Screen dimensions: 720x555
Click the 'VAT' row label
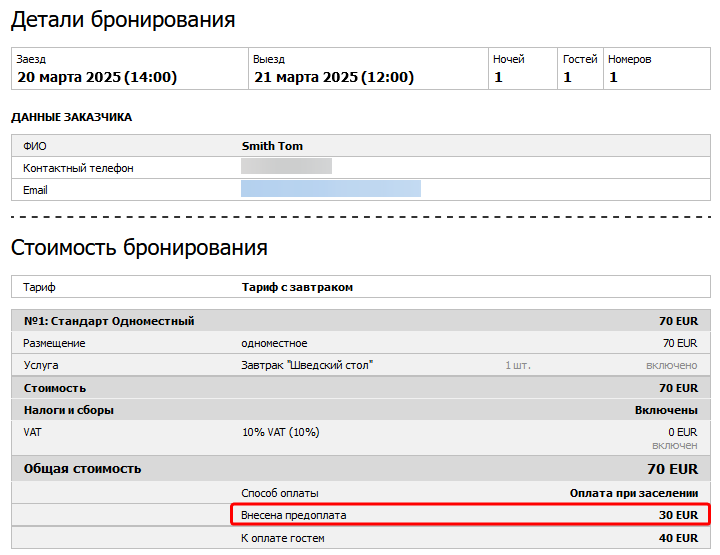[32, 432]
